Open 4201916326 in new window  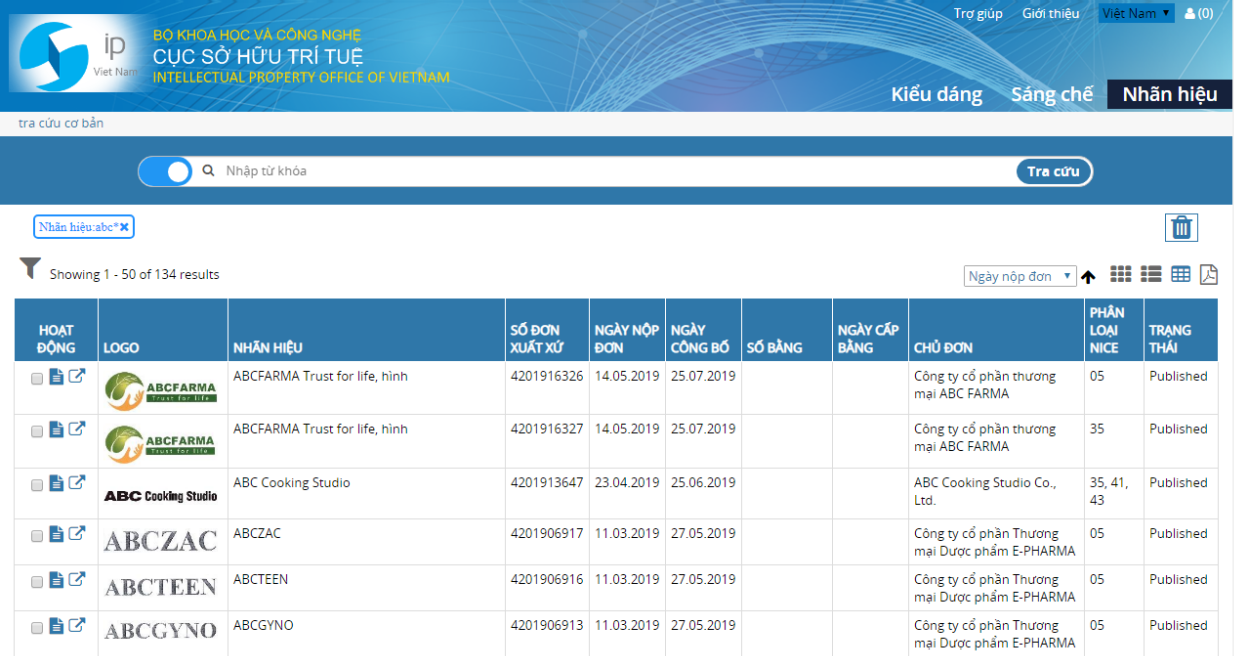tap(77, 377)
